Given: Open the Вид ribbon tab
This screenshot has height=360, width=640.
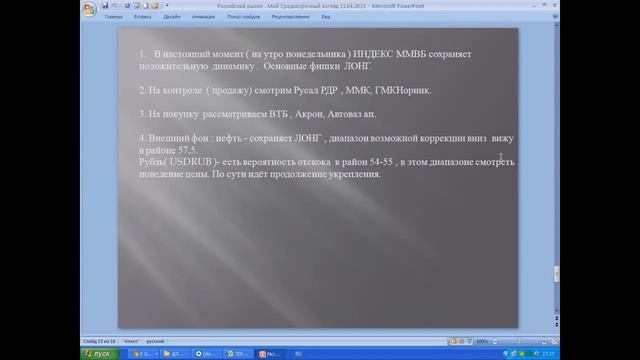Looking at the screenshot, I should tap(326, 17).
